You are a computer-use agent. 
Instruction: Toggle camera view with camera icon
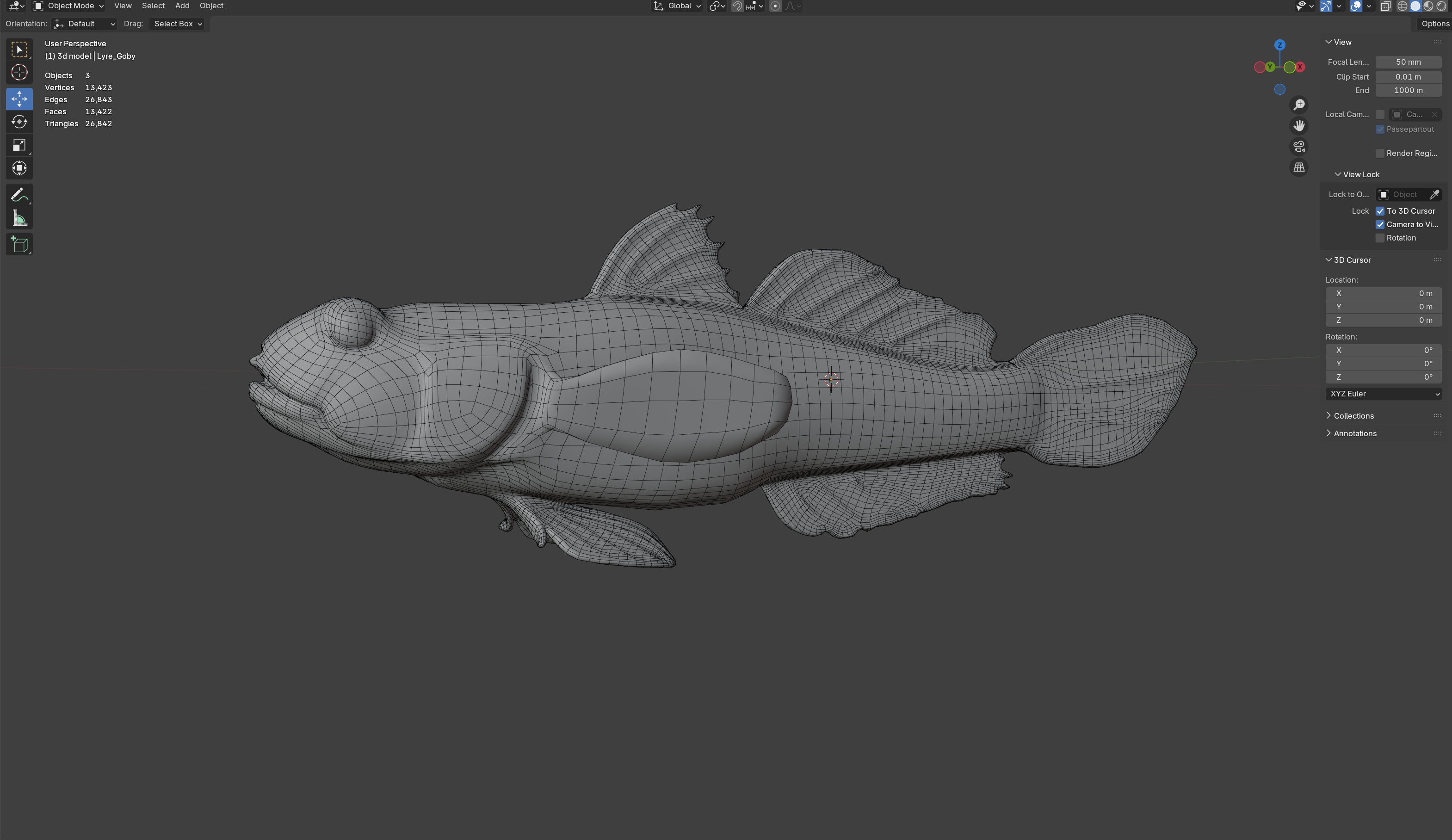pyautogui.click(x=1299, y=147)
